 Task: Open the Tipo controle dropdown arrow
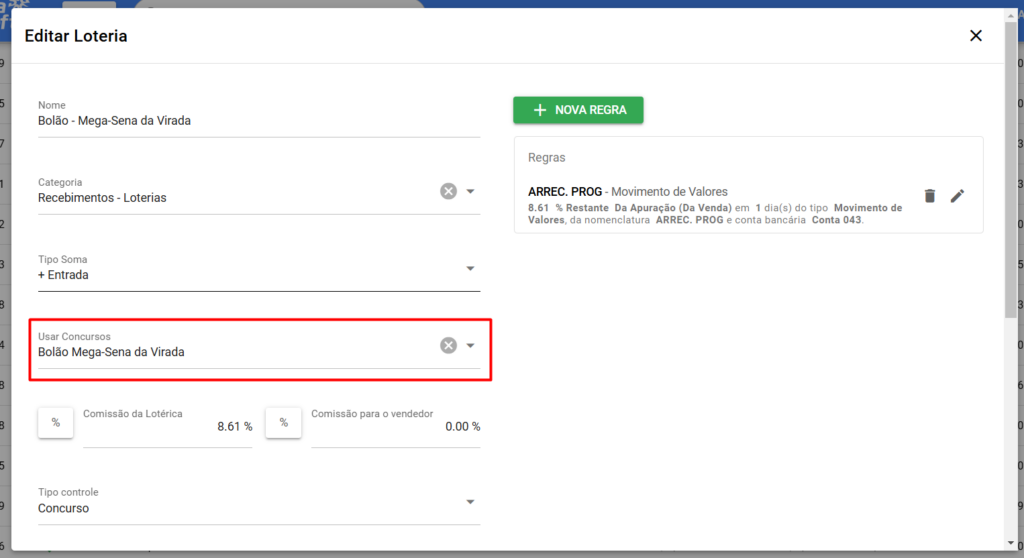coord(470,502)
